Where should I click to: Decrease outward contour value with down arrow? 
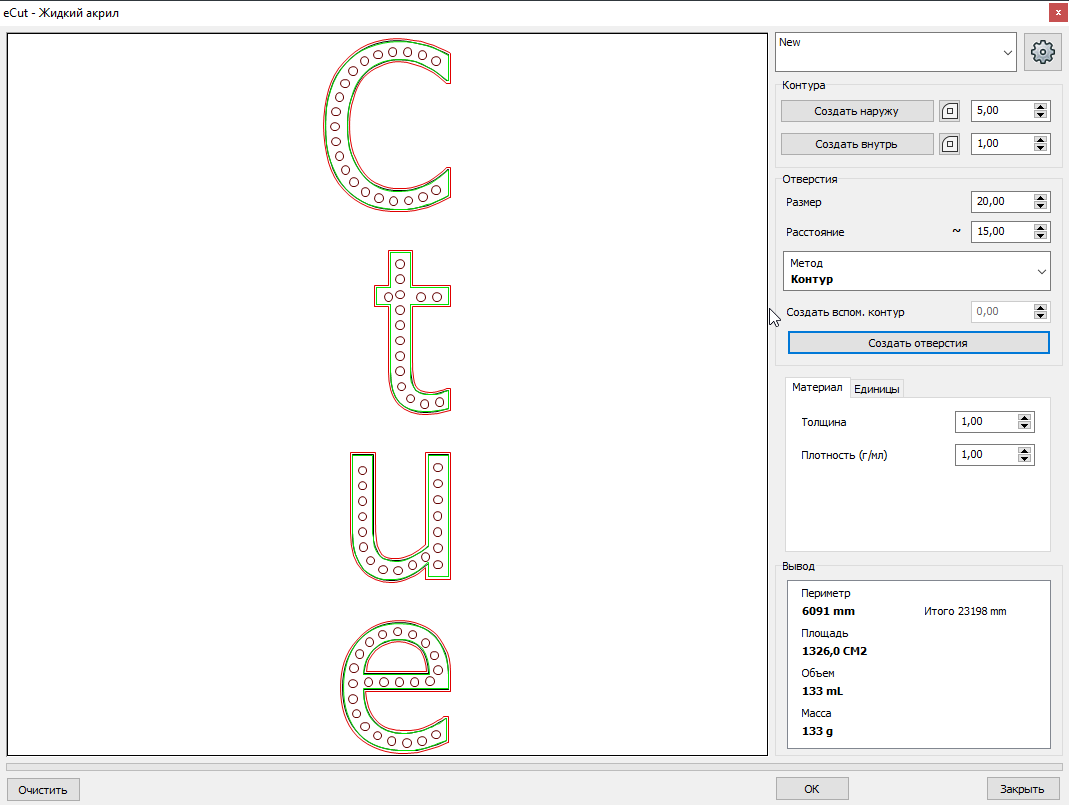coord(1040,115)
